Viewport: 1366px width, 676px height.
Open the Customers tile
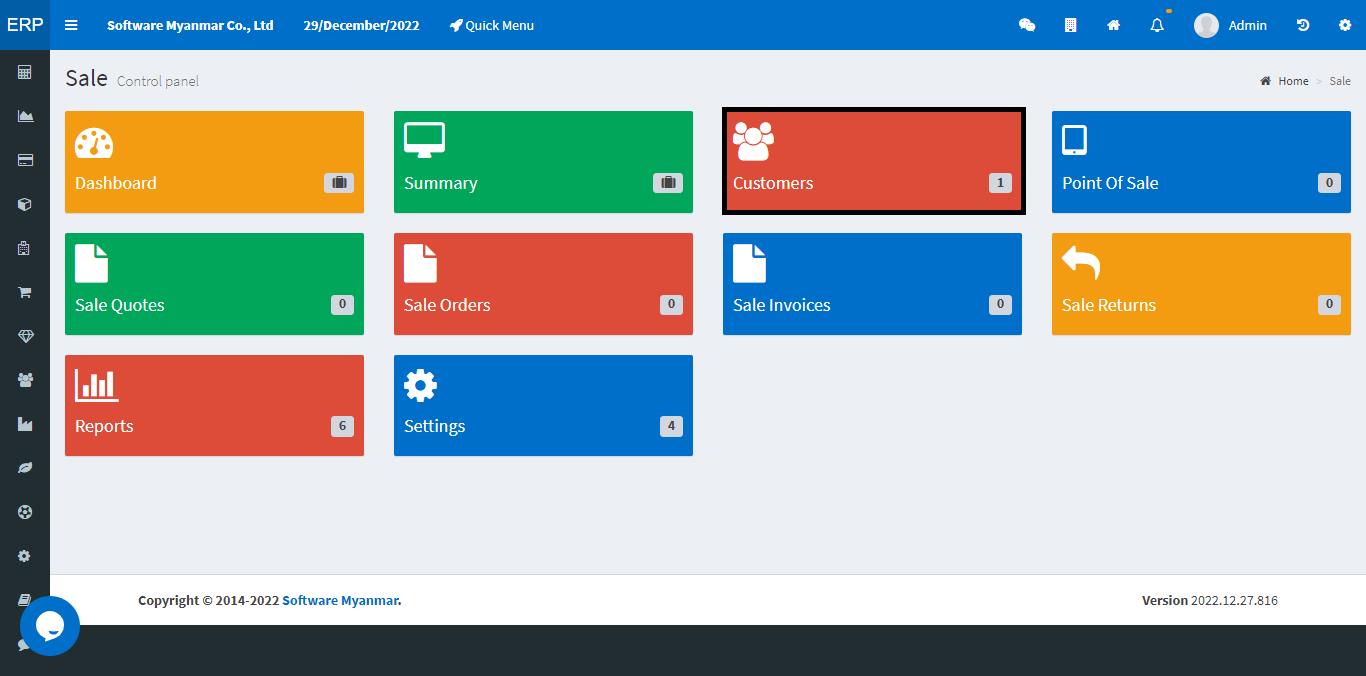pyautogui.click(x=873, y=161)
